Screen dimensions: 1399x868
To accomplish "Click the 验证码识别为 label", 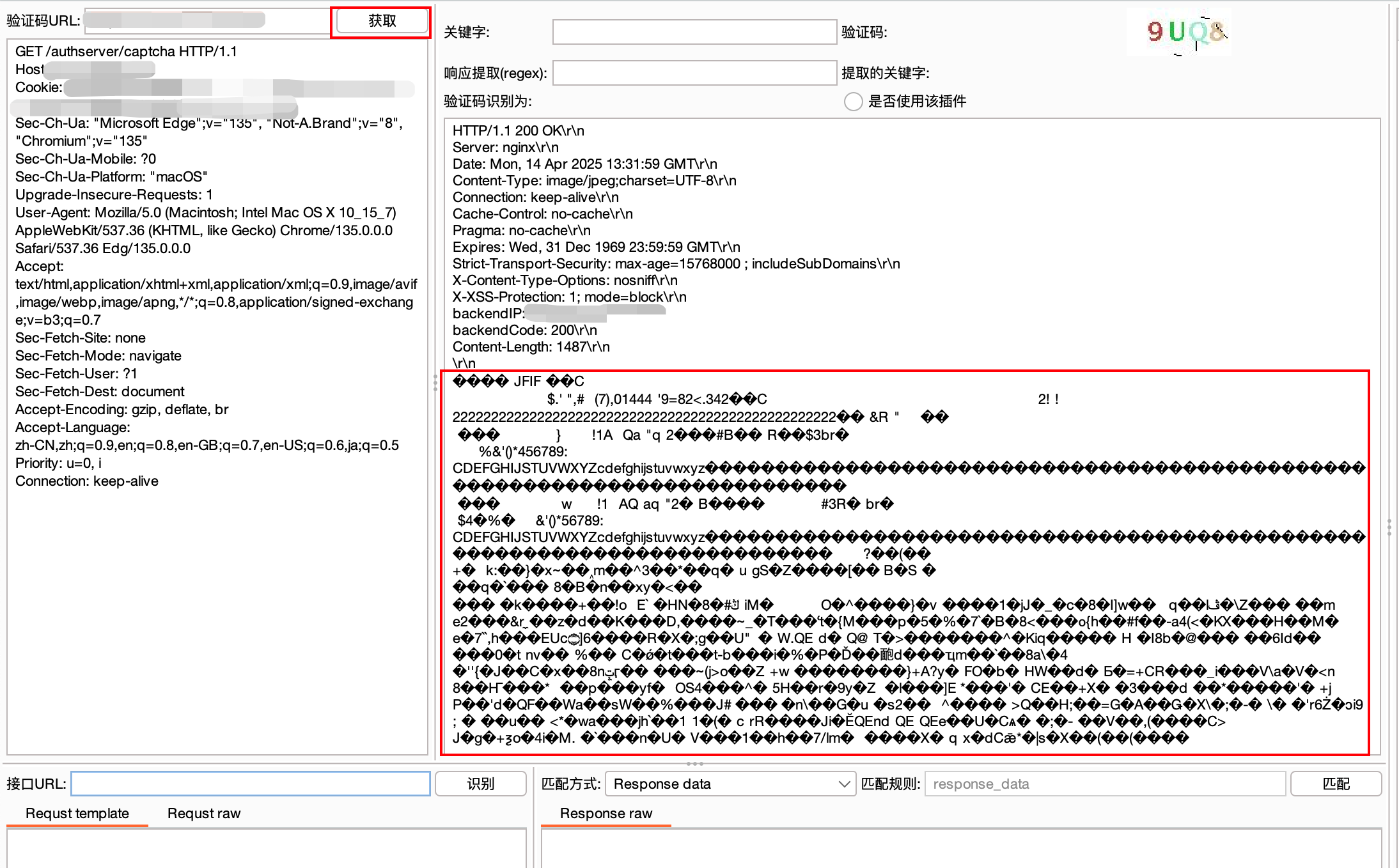I will [x=488, y=101].
